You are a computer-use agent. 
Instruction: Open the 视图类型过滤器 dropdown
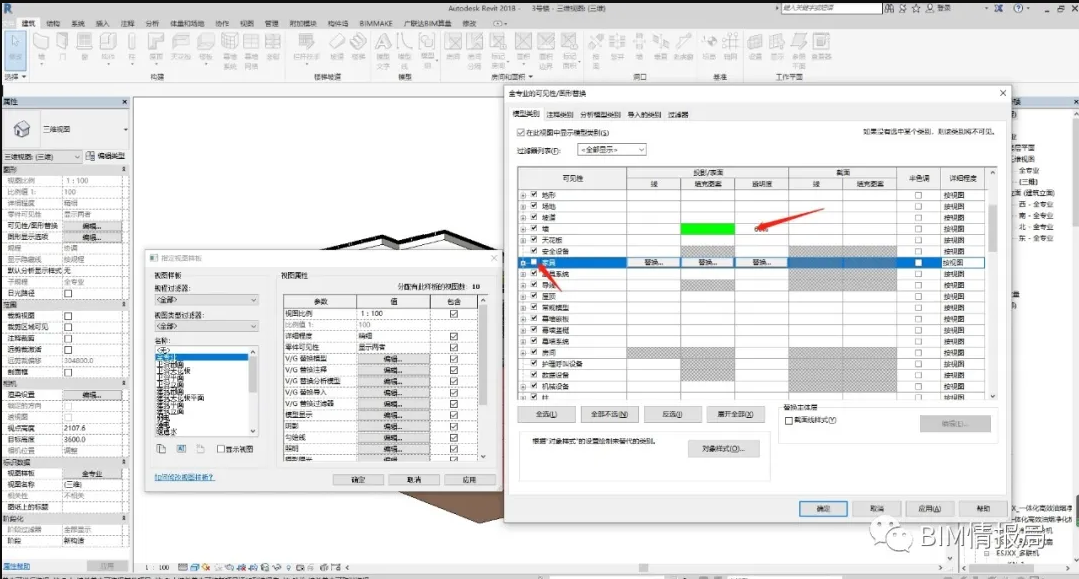point(206,326)
